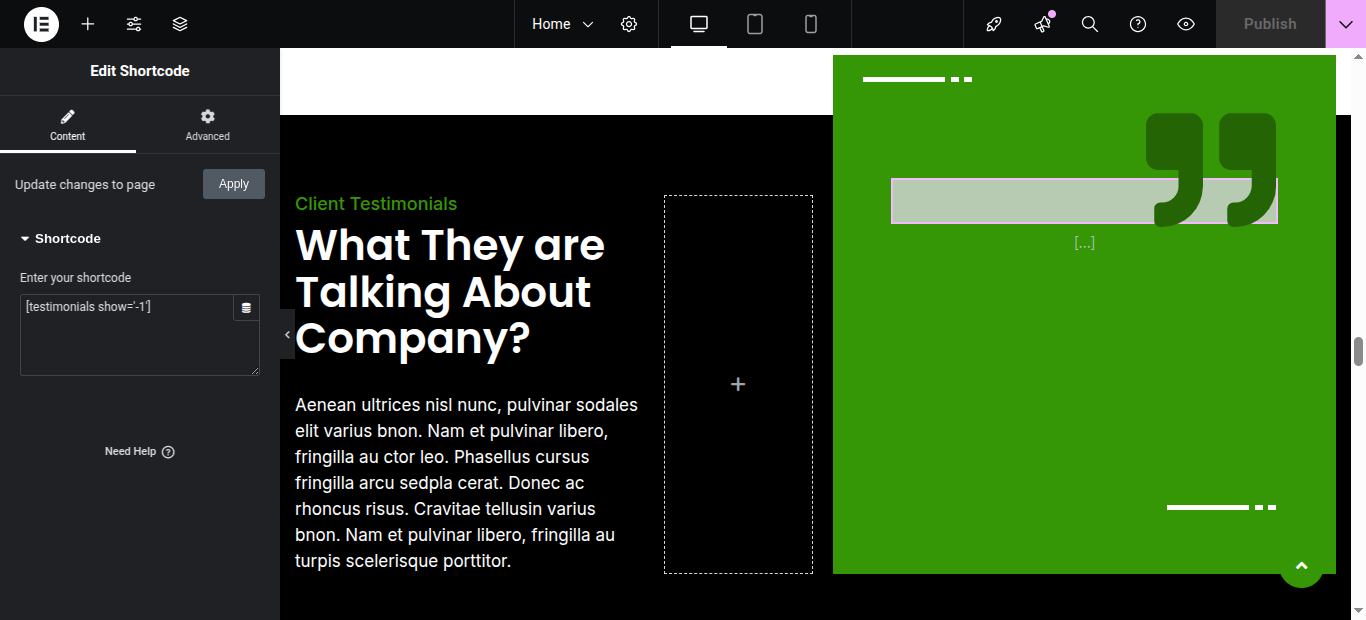Viewport: 1366px width, 620px height.
Task: Open the Finder search icon
Action: click(1090, 24)
